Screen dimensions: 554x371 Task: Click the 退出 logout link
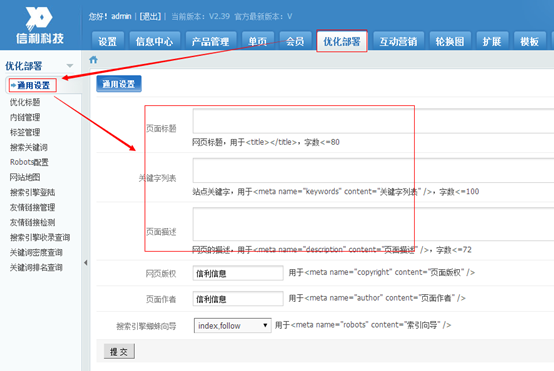(150, 16)
